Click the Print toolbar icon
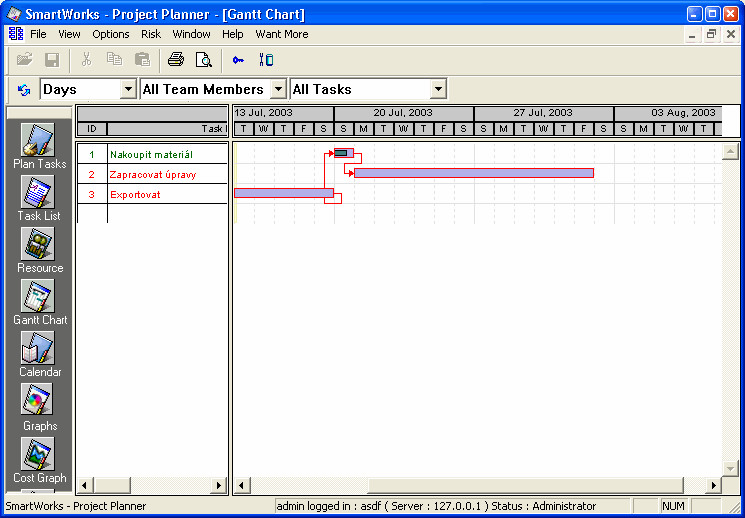The image size is (745, 518). (176, 60)
